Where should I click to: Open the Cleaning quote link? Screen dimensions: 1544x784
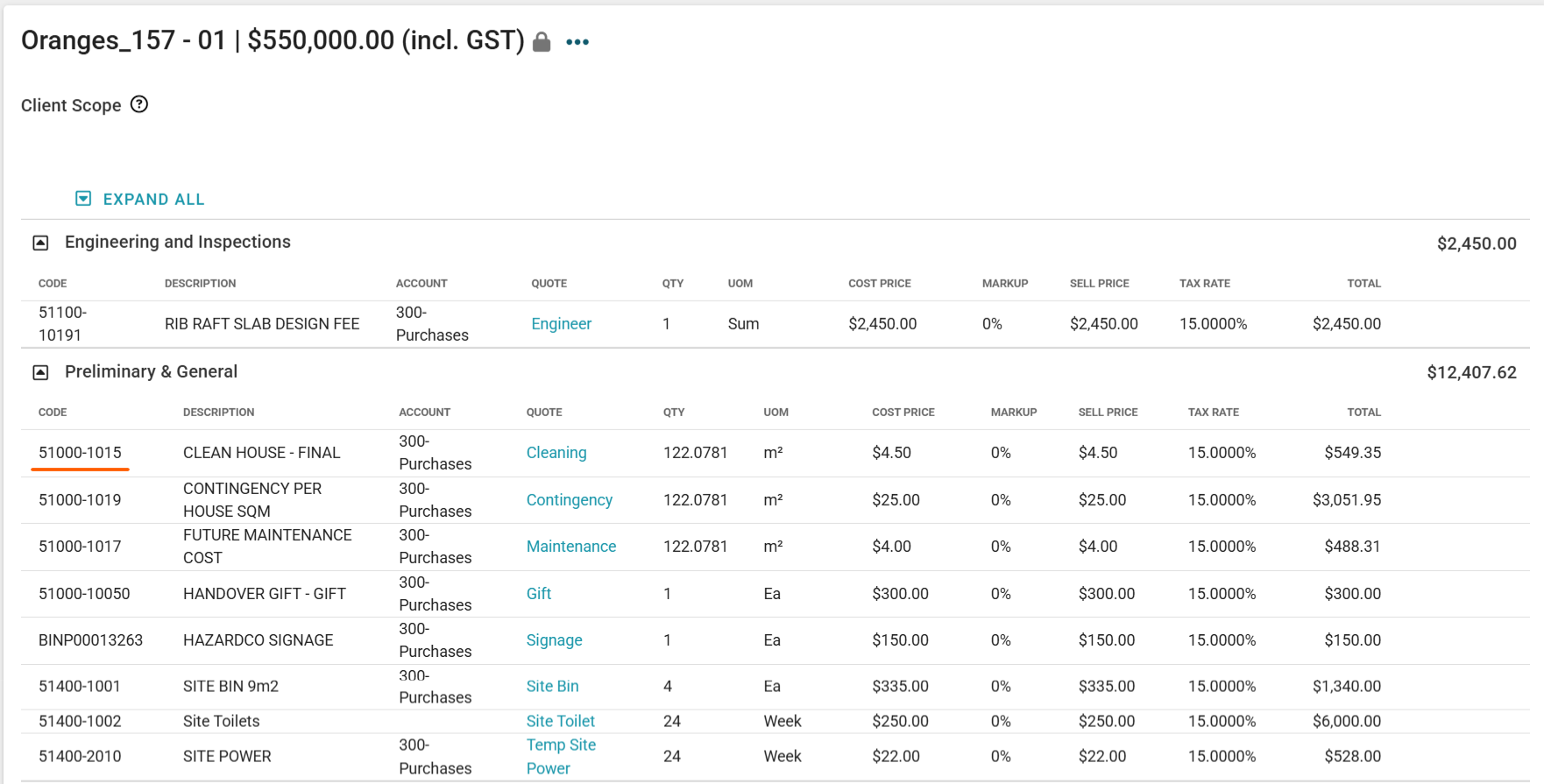556,452
